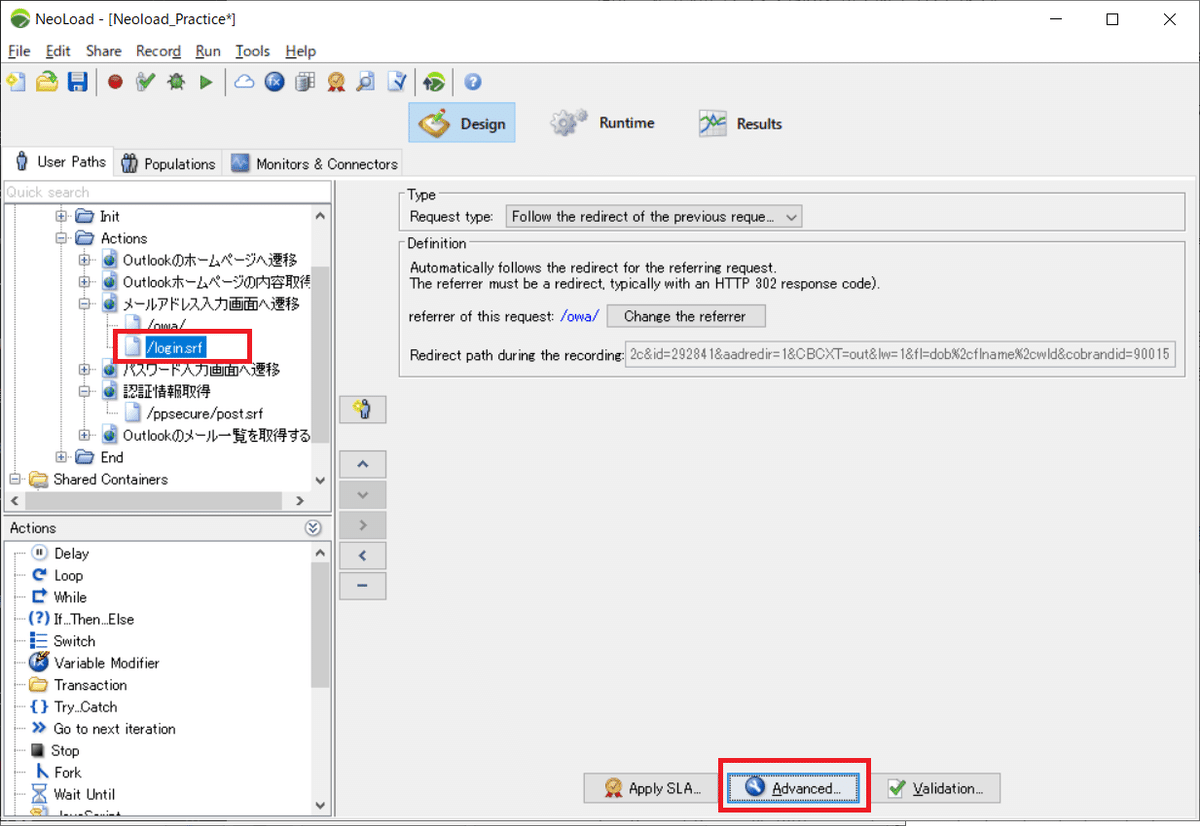Click the right arrow indent button
Viewport: 1200px width, 826px height.
tap(363, 525)
